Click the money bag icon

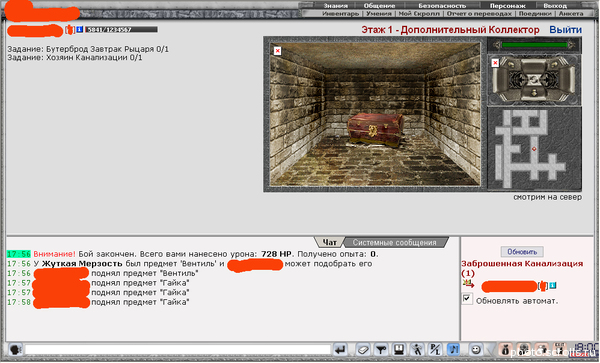pyautogui.click(x=505, y=350)
